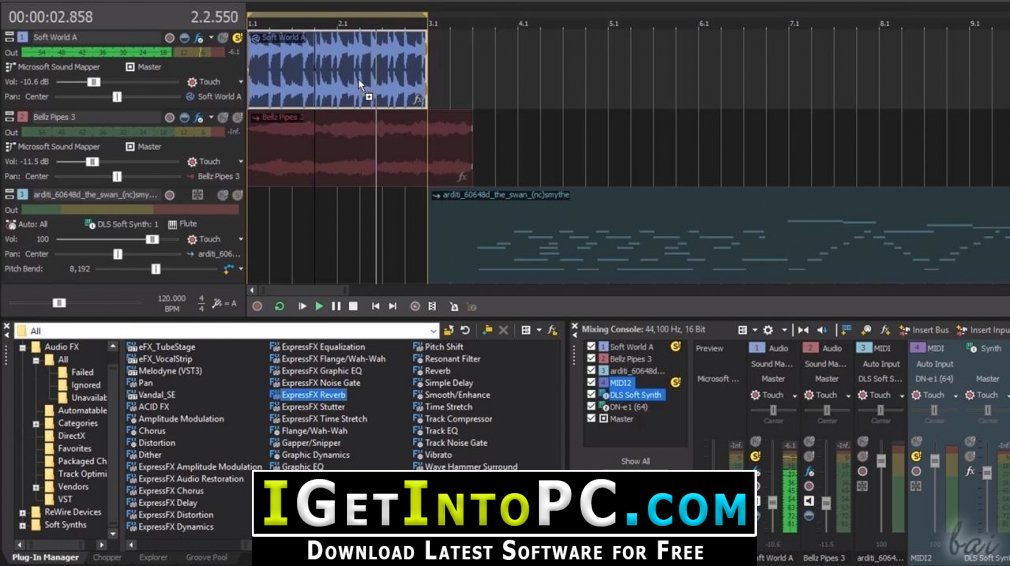Click the Insert Bus button

point(924,330)
